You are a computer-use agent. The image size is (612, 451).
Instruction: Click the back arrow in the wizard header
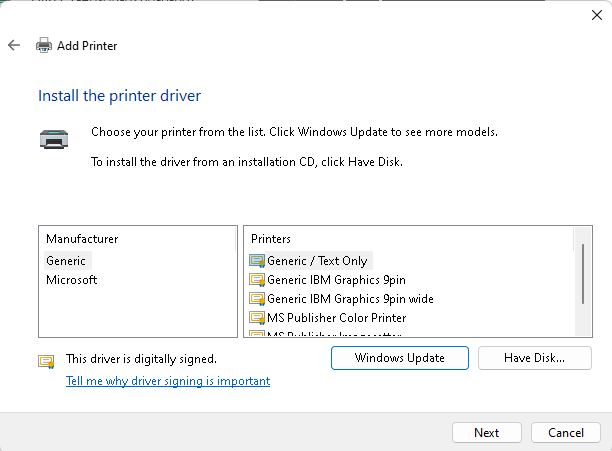tap(14, 46)
